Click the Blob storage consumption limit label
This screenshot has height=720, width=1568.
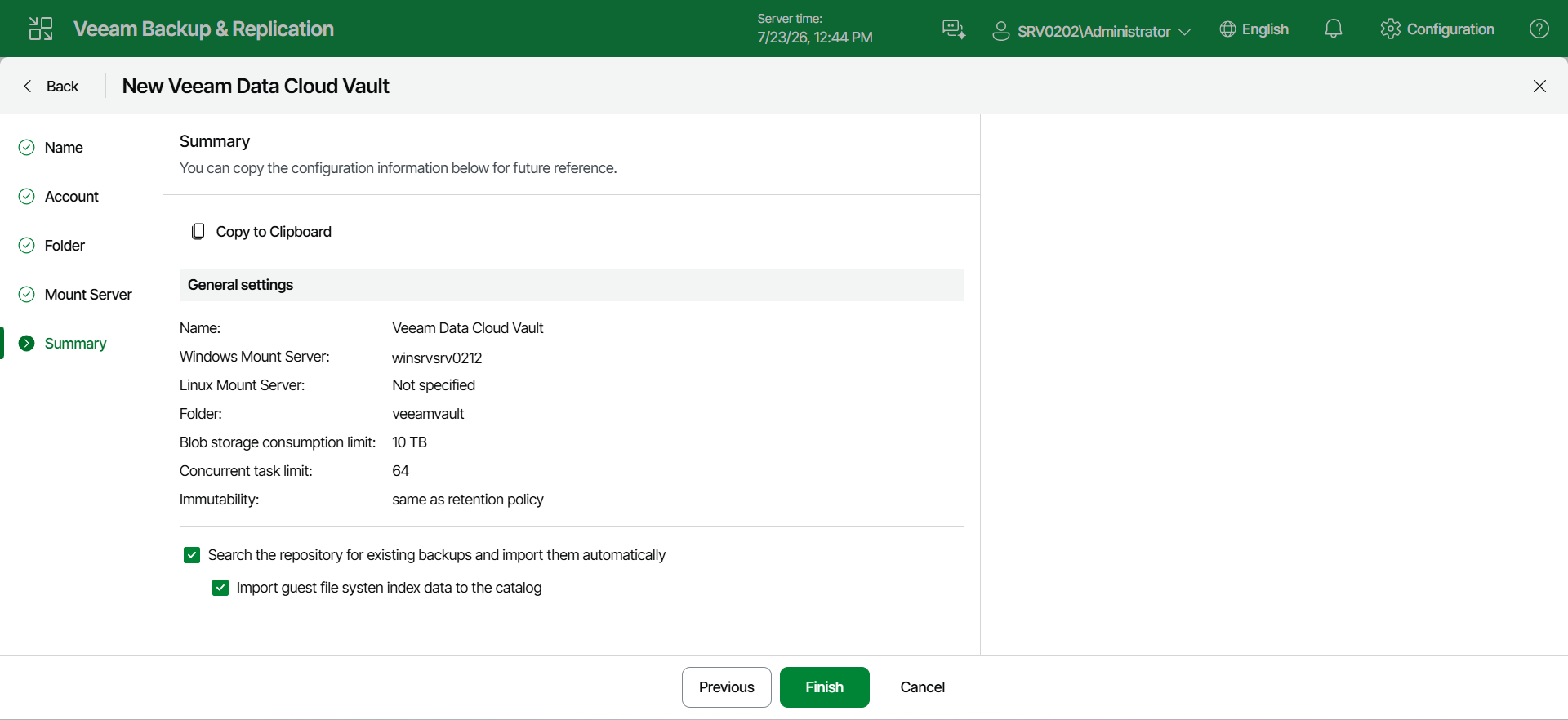278,442
